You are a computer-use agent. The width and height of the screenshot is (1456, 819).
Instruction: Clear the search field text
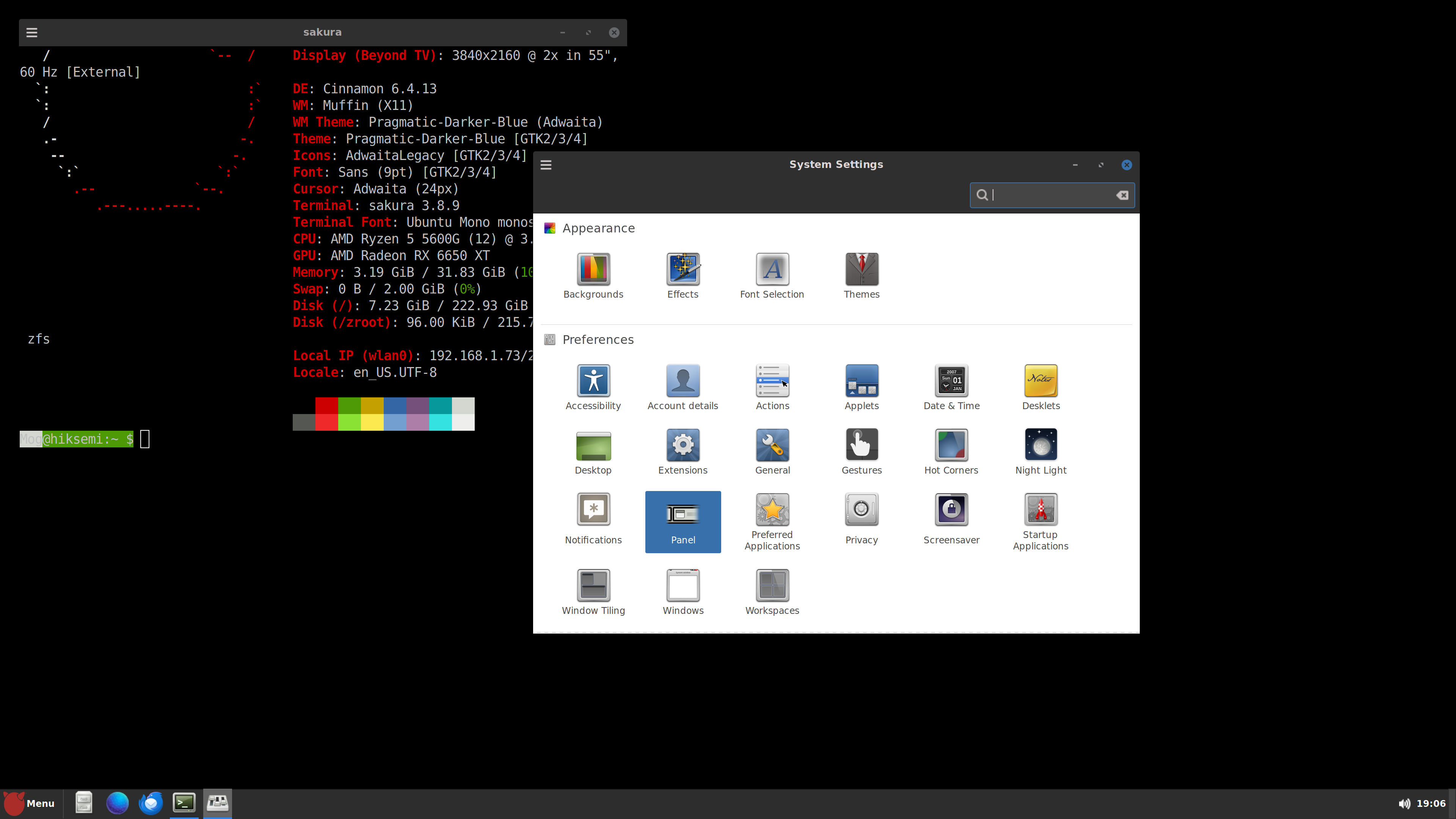pos(1122,195)
